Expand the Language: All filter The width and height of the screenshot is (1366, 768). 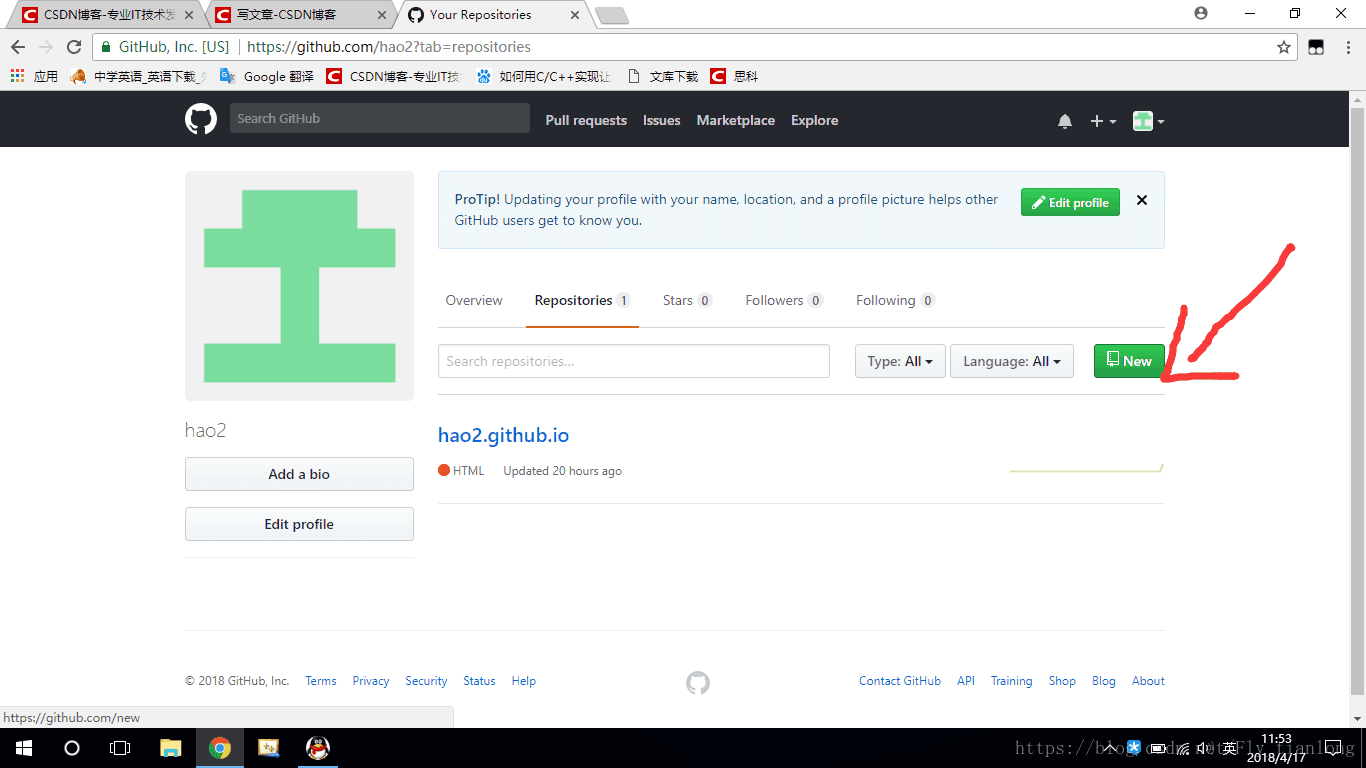1012,361
